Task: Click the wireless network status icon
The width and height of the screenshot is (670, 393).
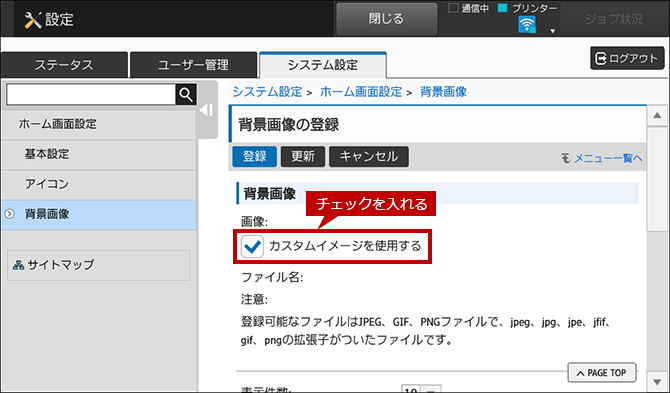Action: 527,24
